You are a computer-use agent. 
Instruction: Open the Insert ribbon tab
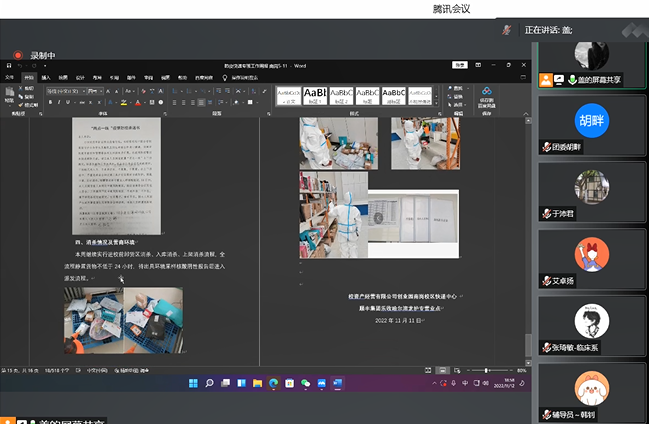[x=46, y=76]
